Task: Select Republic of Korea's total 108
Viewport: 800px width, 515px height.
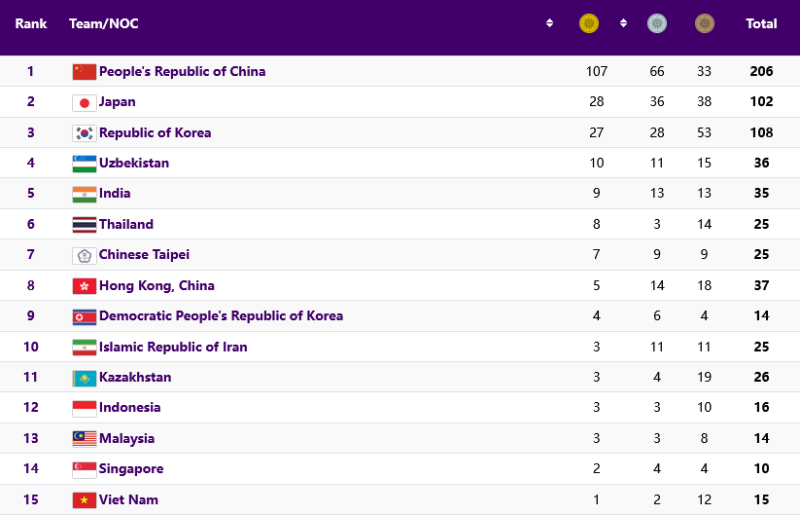Action: click(761, 133)
